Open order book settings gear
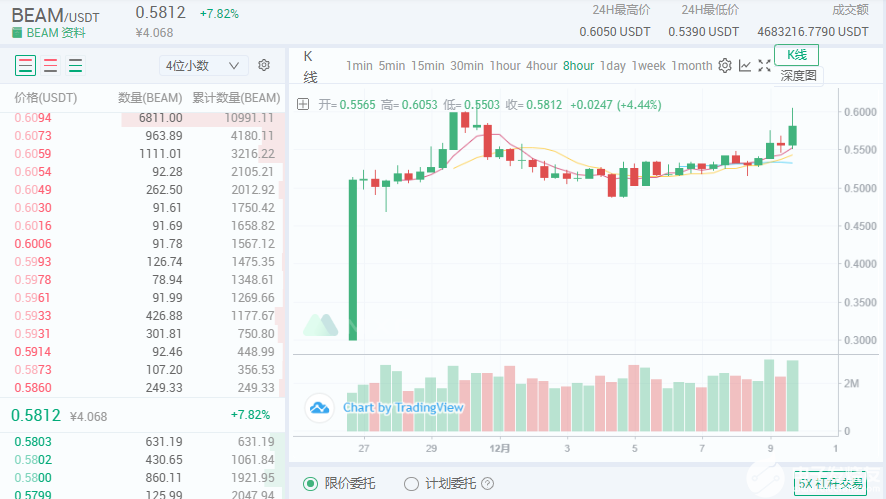Viewport: 886px width, 499px height. pos(264,65)
